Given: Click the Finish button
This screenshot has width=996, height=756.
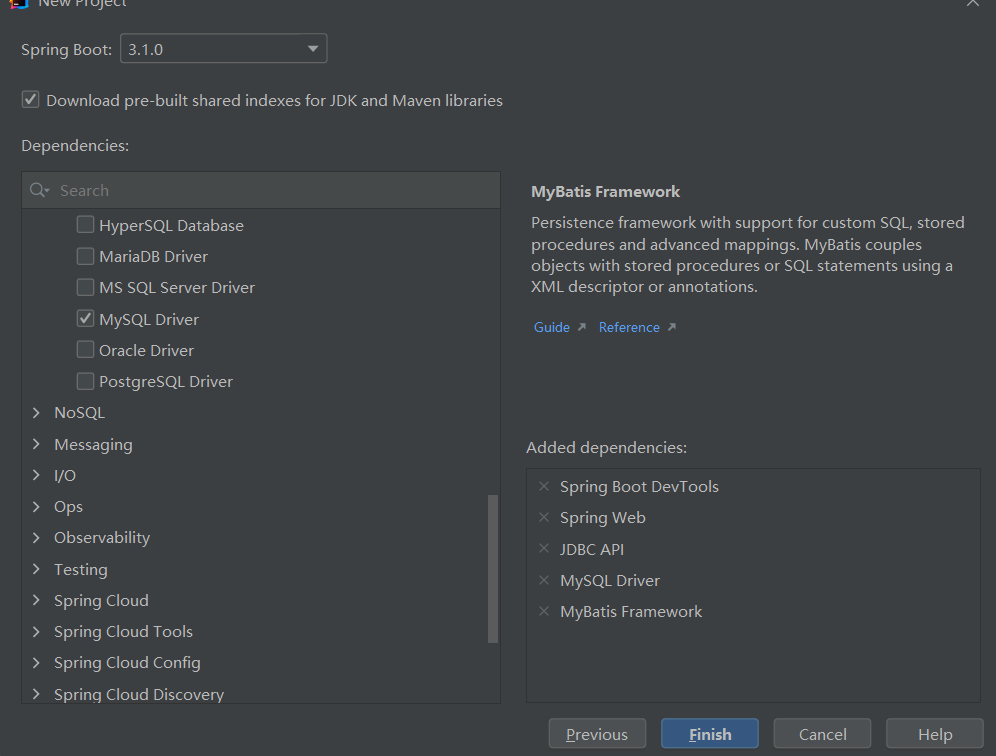Looking at the screenshot, I should 710,734.
